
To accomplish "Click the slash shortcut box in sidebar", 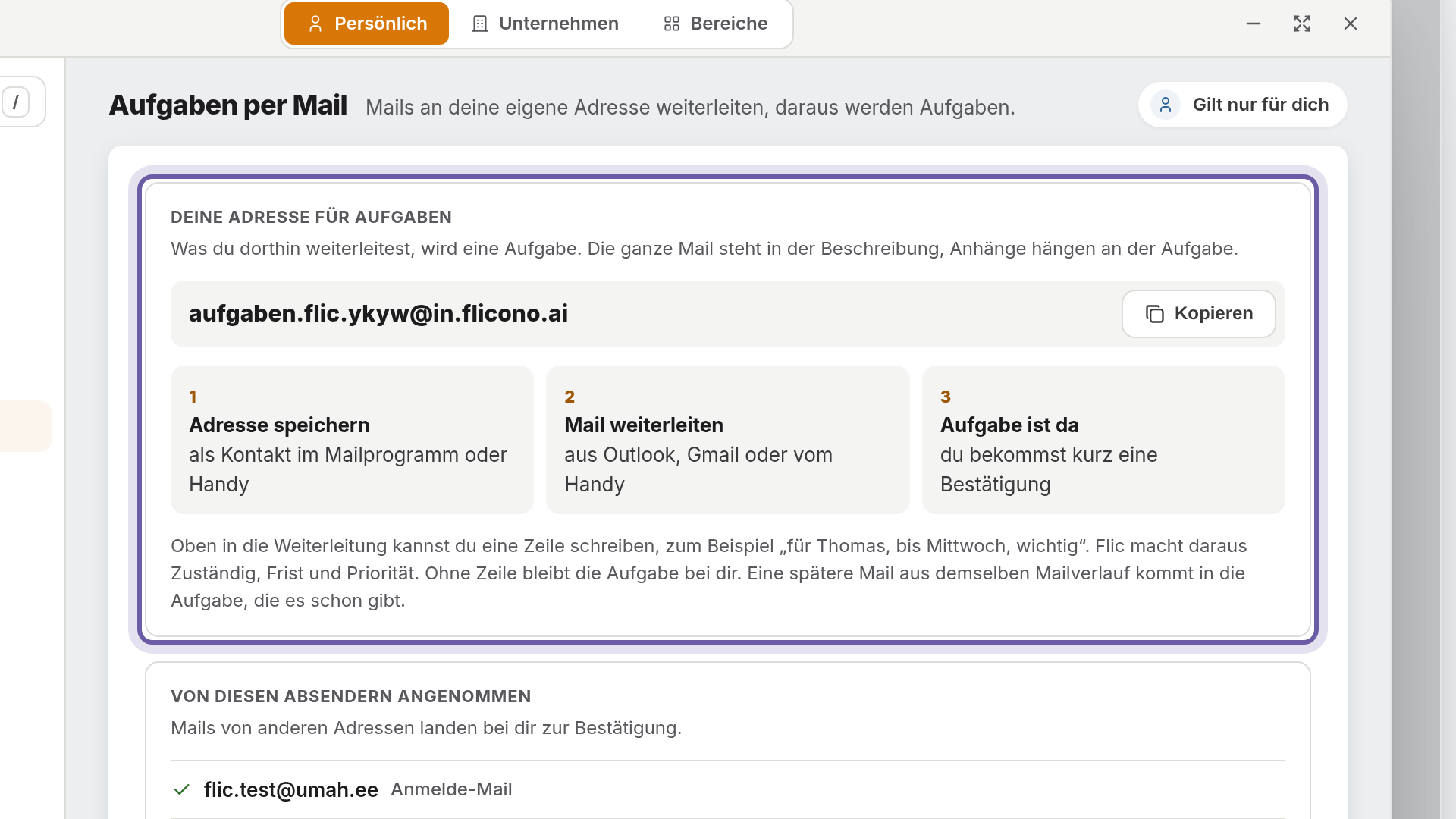I will 16,102.
